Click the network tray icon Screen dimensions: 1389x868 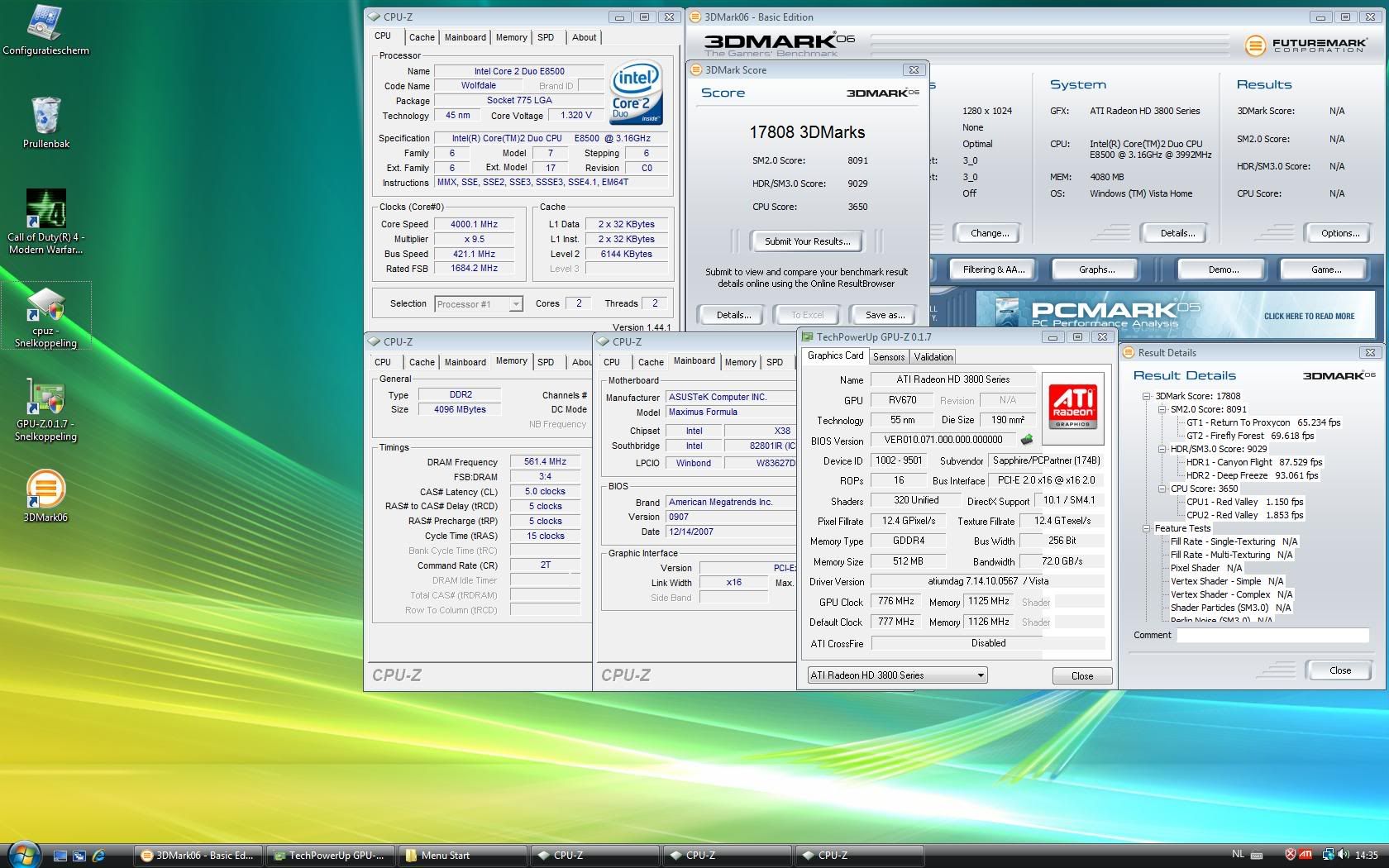click(x=1327, y=855)
